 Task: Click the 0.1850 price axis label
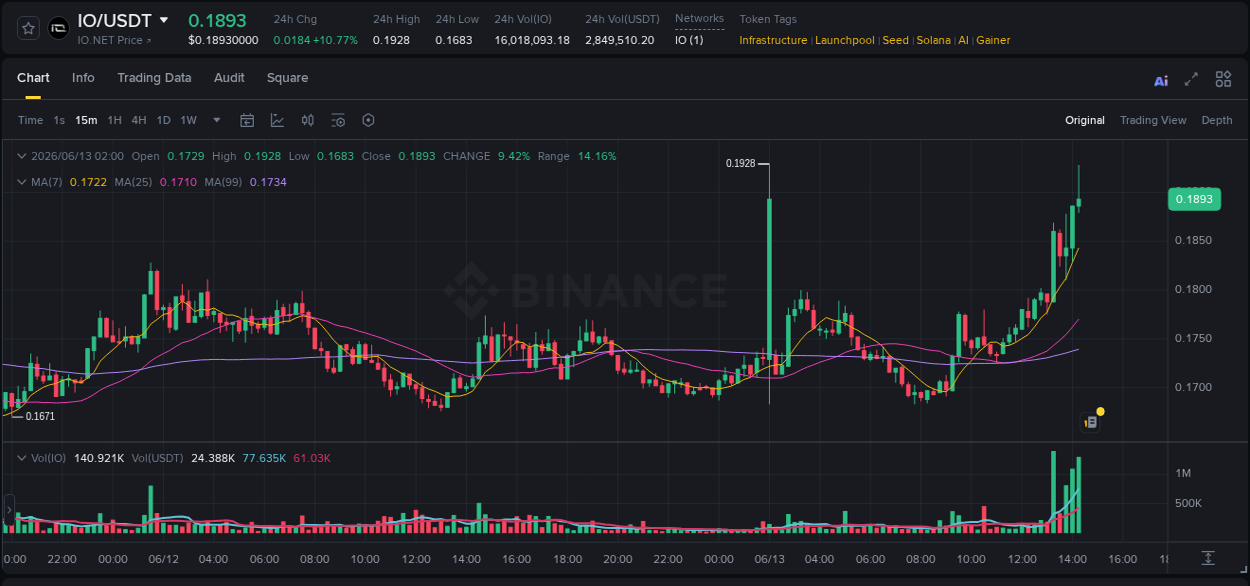click(x=1193, y=241)
